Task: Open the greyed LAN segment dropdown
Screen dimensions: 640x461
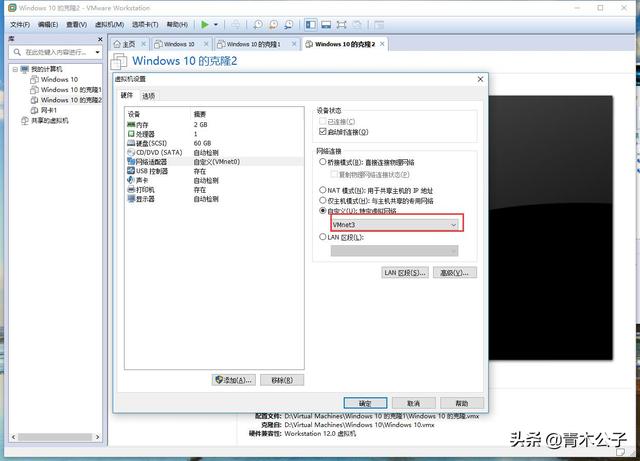Action: [394, 251]
